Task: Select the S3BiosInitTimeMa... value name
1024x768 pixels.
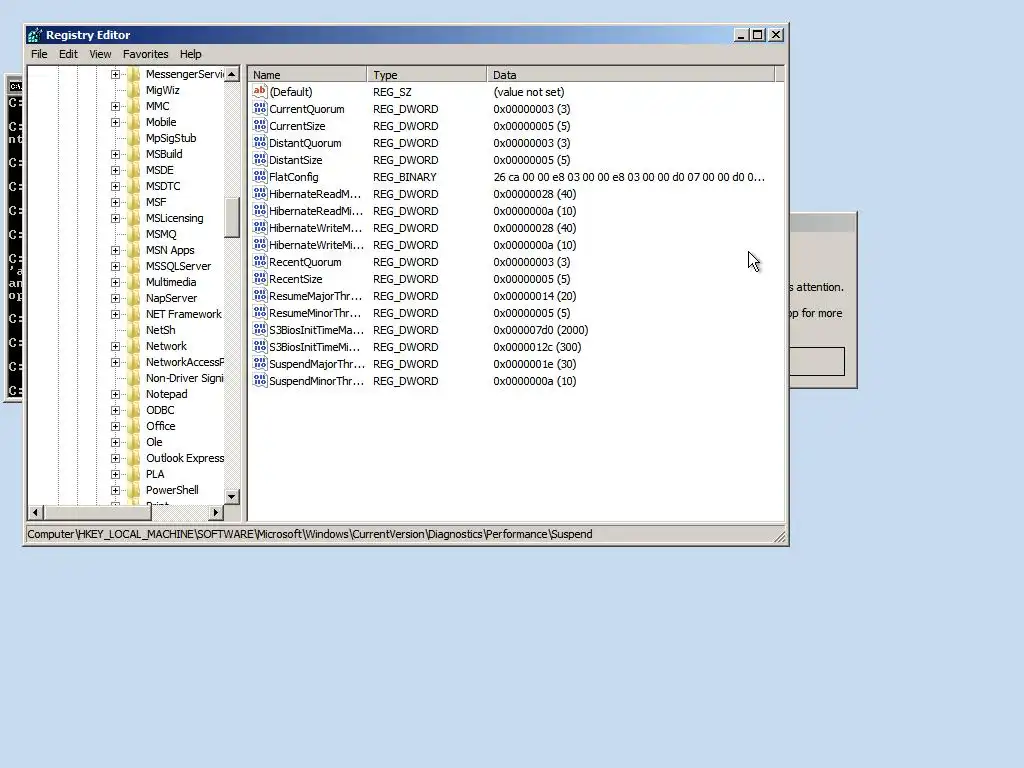Action: click(316, 330)
